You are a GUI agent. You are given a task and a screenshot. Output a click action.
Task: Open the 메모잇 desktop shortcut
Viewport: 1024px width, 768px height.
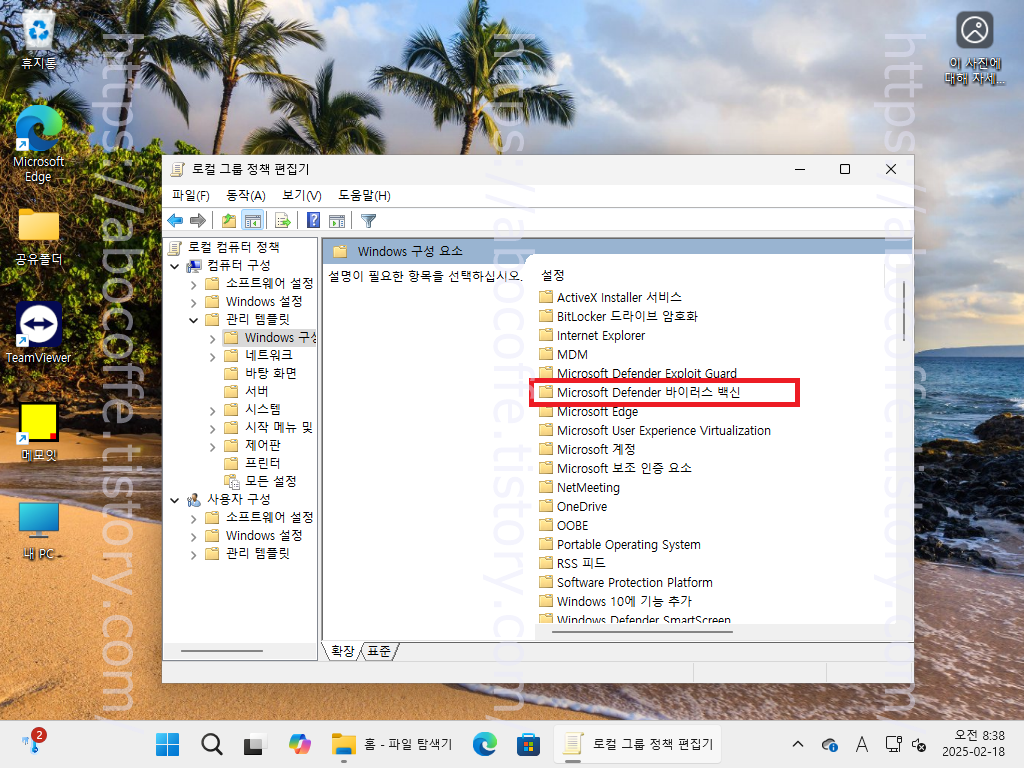click(39, 432)
